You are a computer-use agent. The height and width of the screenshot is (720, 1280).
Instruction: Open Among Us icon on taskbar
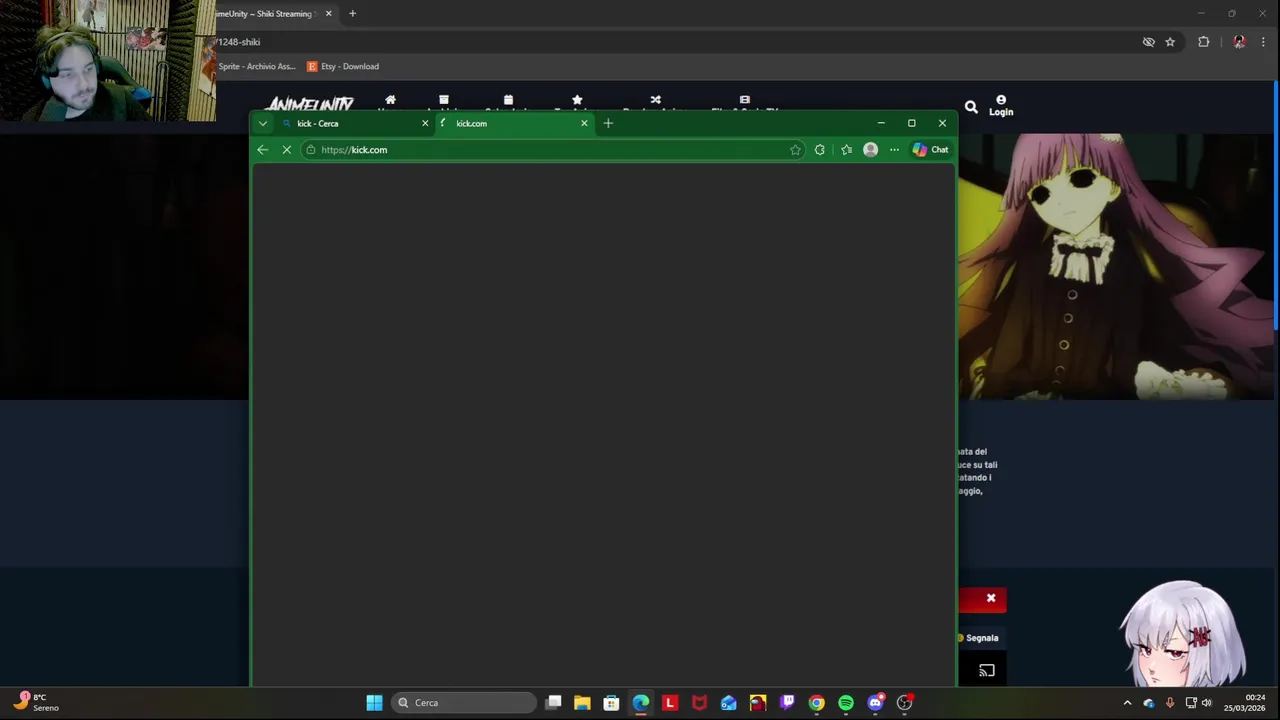pos(758,703)
